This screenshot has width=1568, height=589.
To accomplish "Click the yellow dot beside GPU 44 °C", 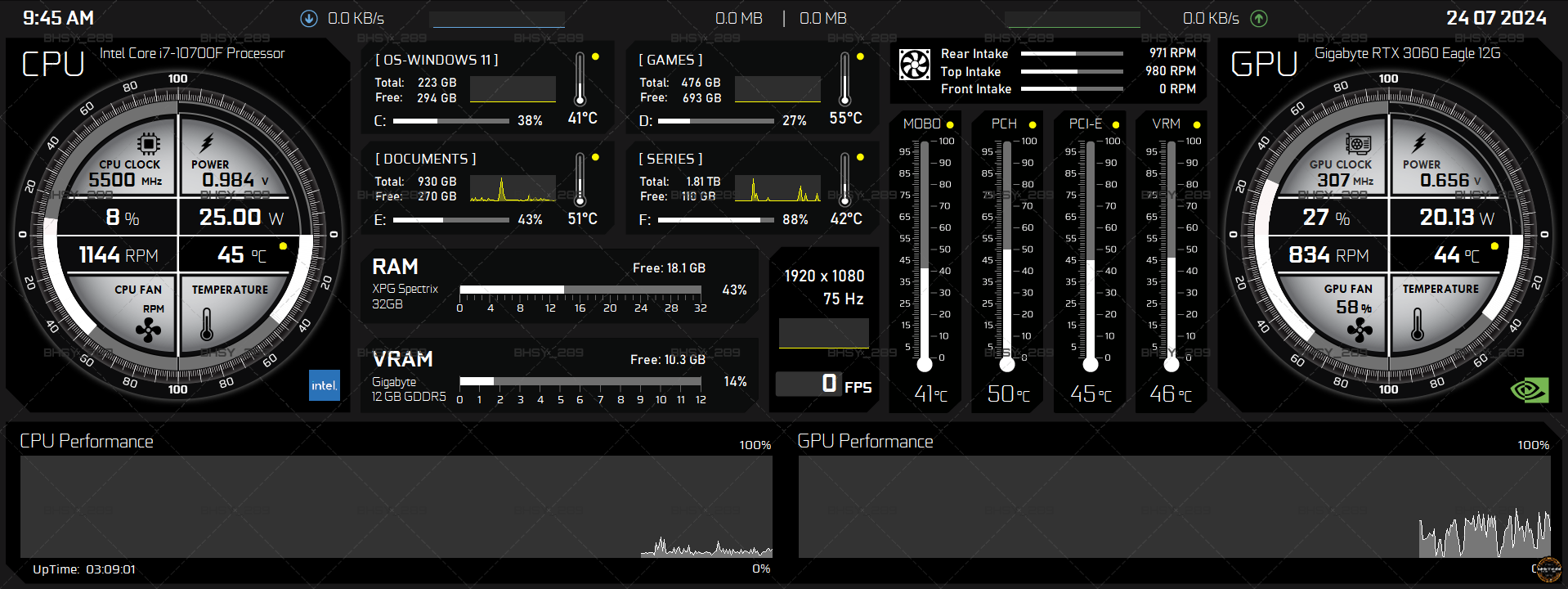I will coord(1494,245).
